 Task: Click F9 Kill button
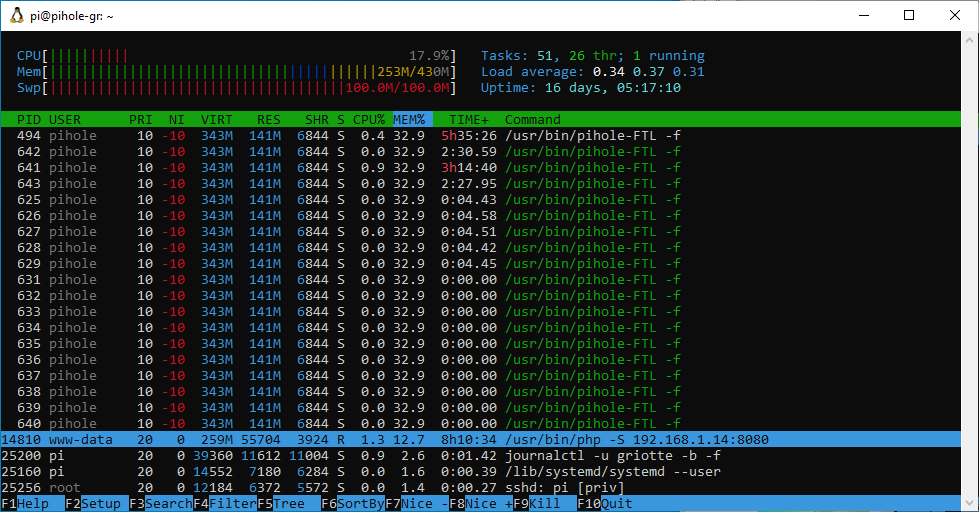[x=544, y=504]
